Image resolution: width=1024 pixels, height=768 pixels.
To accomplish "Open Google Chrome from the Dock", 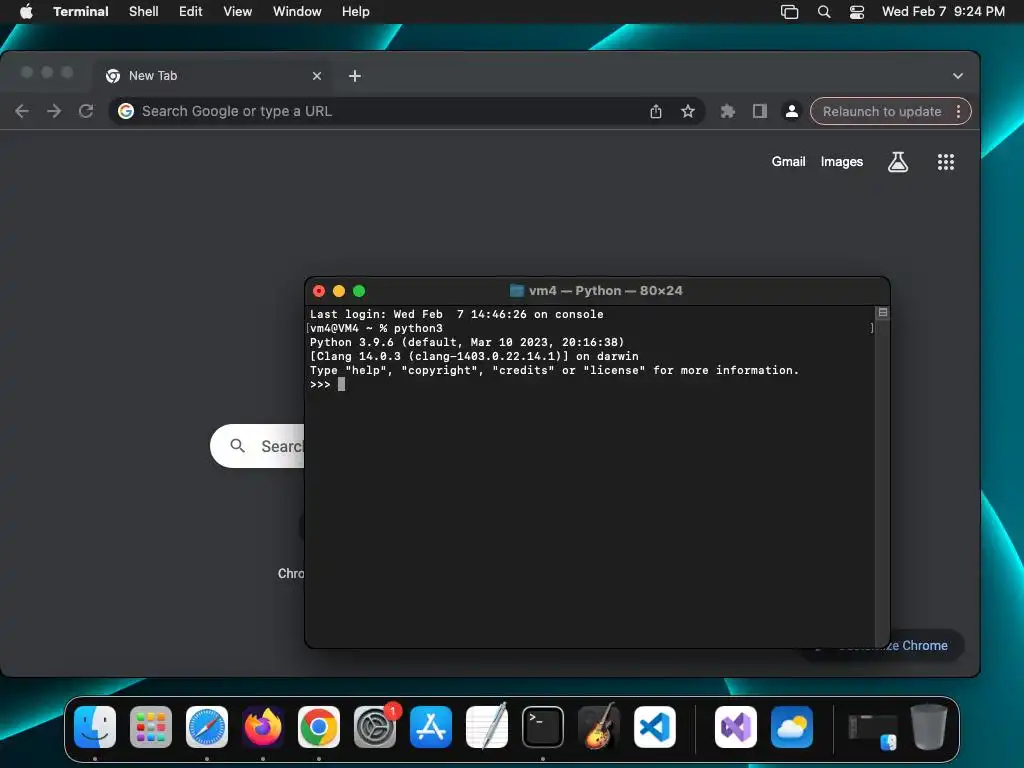I will point(319,727).
